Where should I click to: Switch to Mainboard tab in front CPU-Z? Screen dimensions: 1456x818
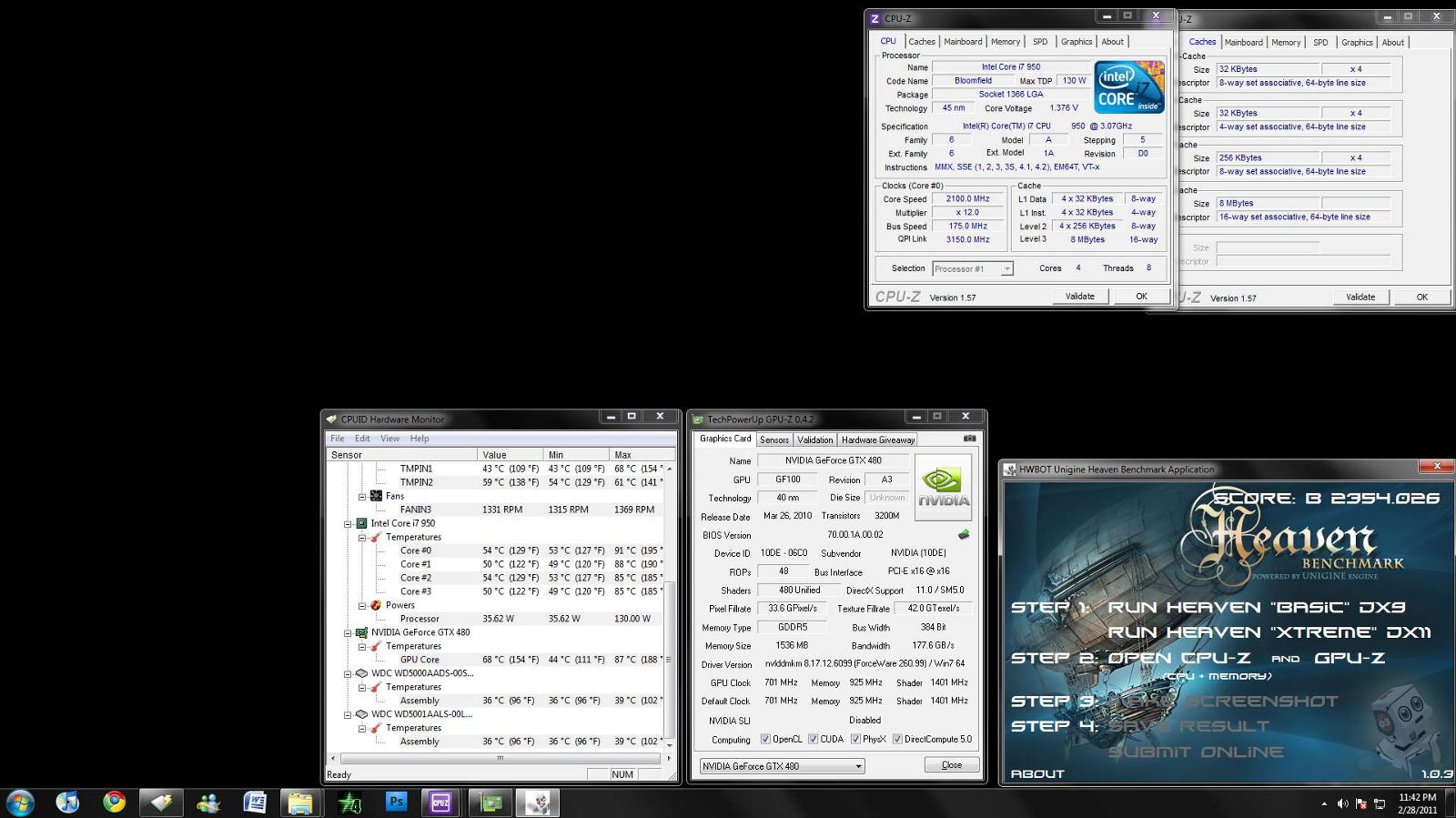pos(963,42)
